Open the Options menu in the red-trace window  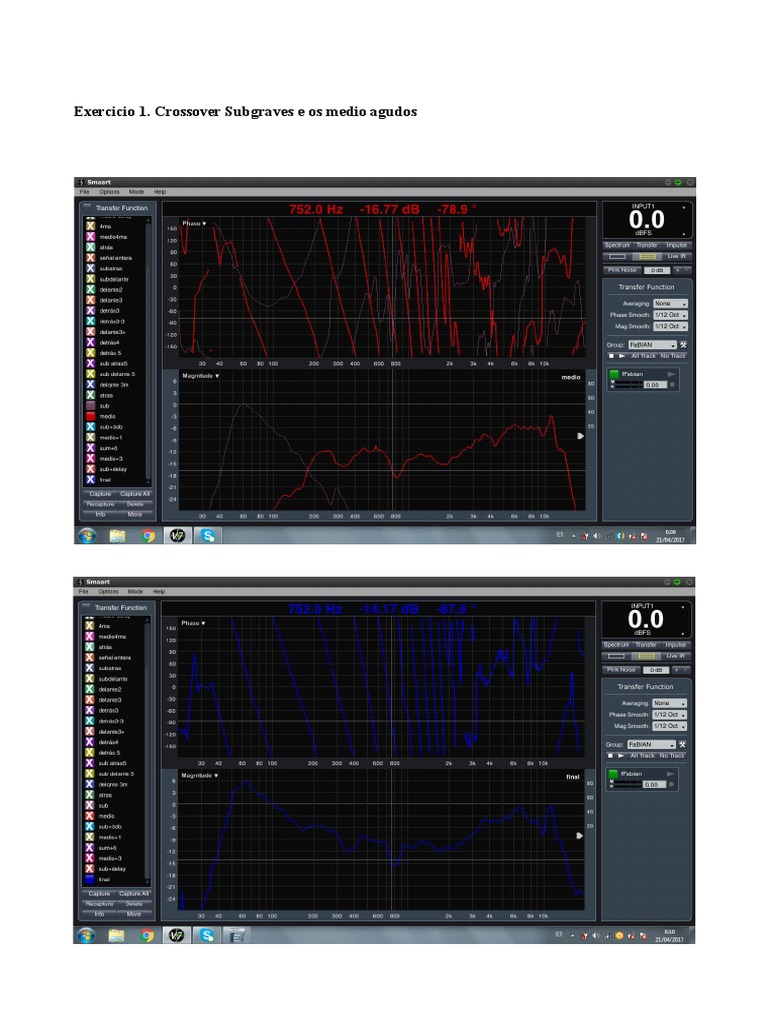coord(109,192)
